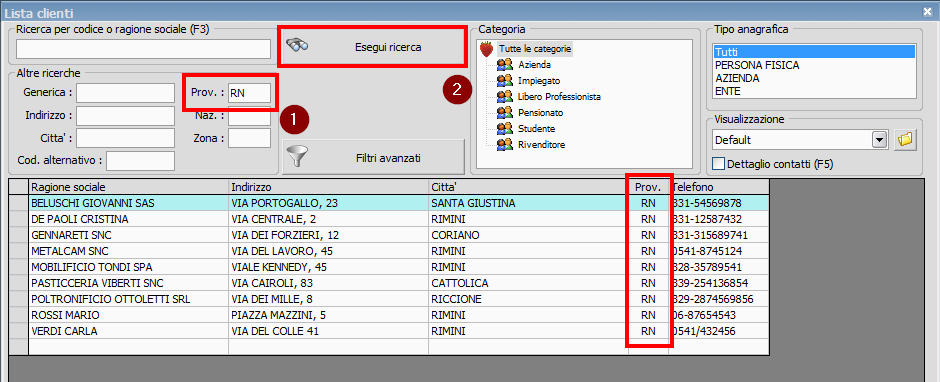Image resolution: width=940 pixels, height=382 pixels.
Task: Click the VIA PORTOGALLO, 23 address cell
Action: click(329, 203)
